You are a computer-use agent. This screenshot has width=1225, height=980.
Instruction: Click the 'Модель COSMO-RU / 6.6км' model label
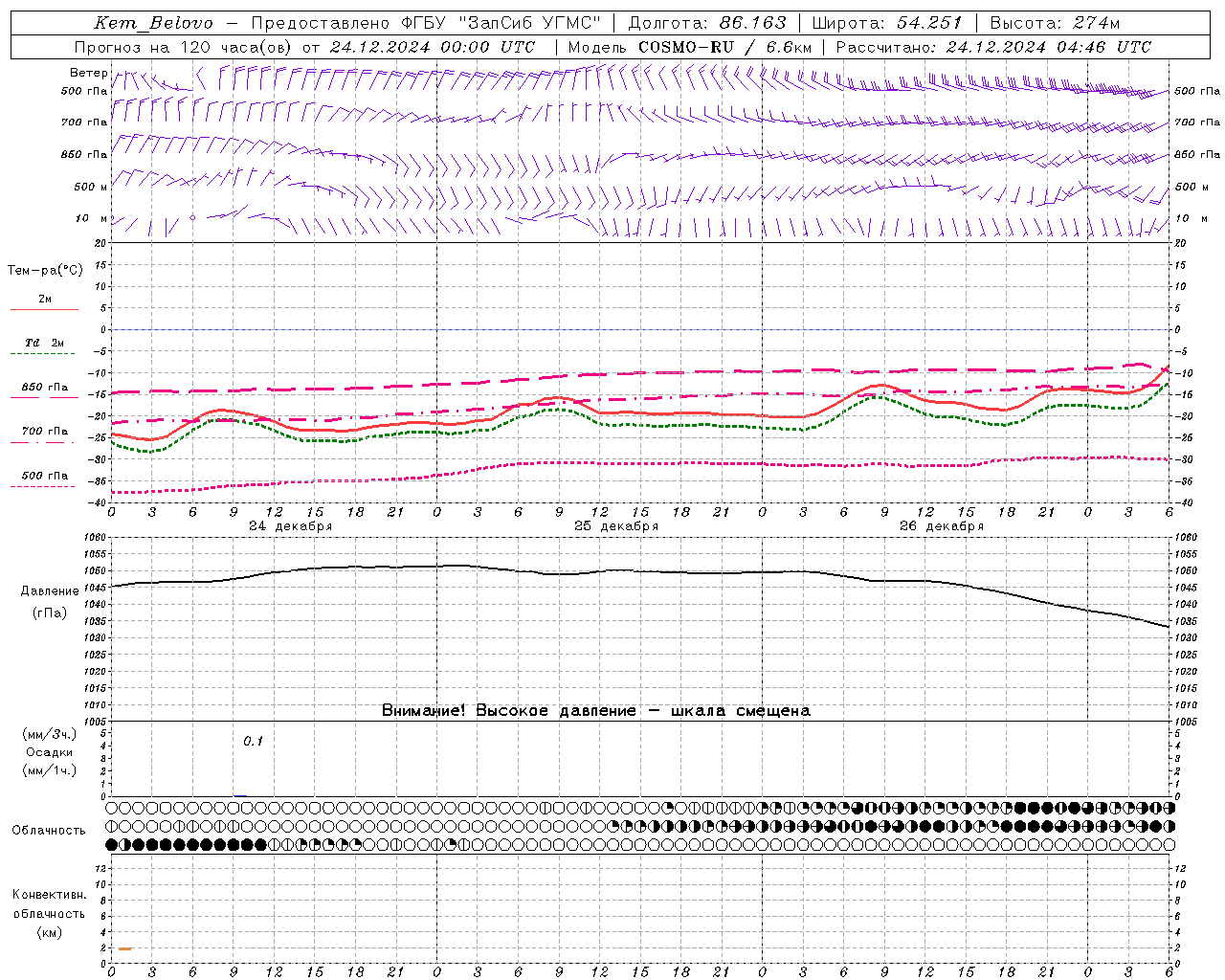coord(690,47)
